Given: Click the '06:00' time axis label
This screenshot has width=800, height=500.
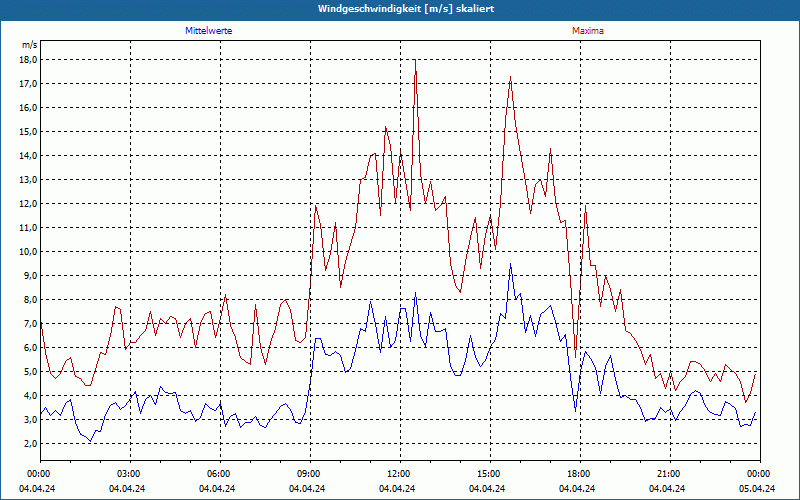Looking at the screenshot, I should [220, 474].
